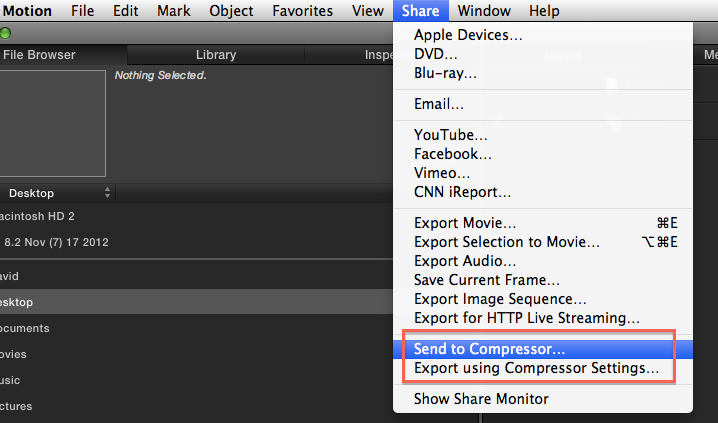718x423 pixels.
Task: Select the Desktop folder row
Action: click(196, 302)
